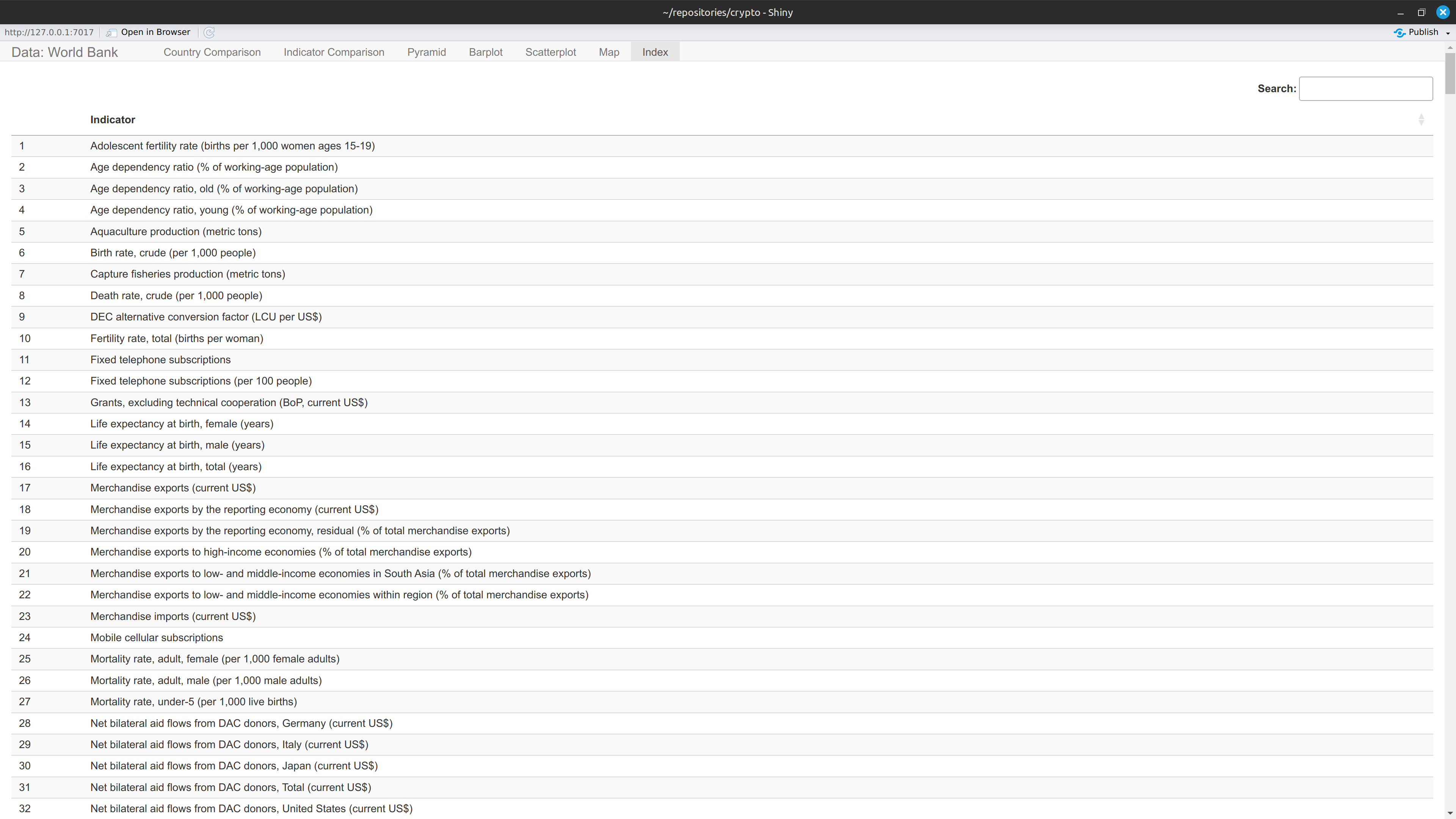Focus the Search input field

pos(1365,89)
